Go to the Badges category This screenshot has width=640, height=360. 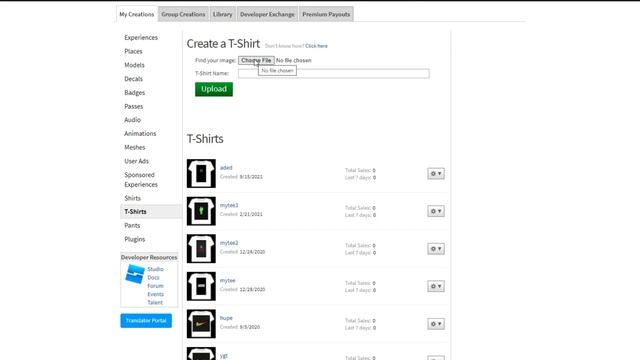click(135, 93)
